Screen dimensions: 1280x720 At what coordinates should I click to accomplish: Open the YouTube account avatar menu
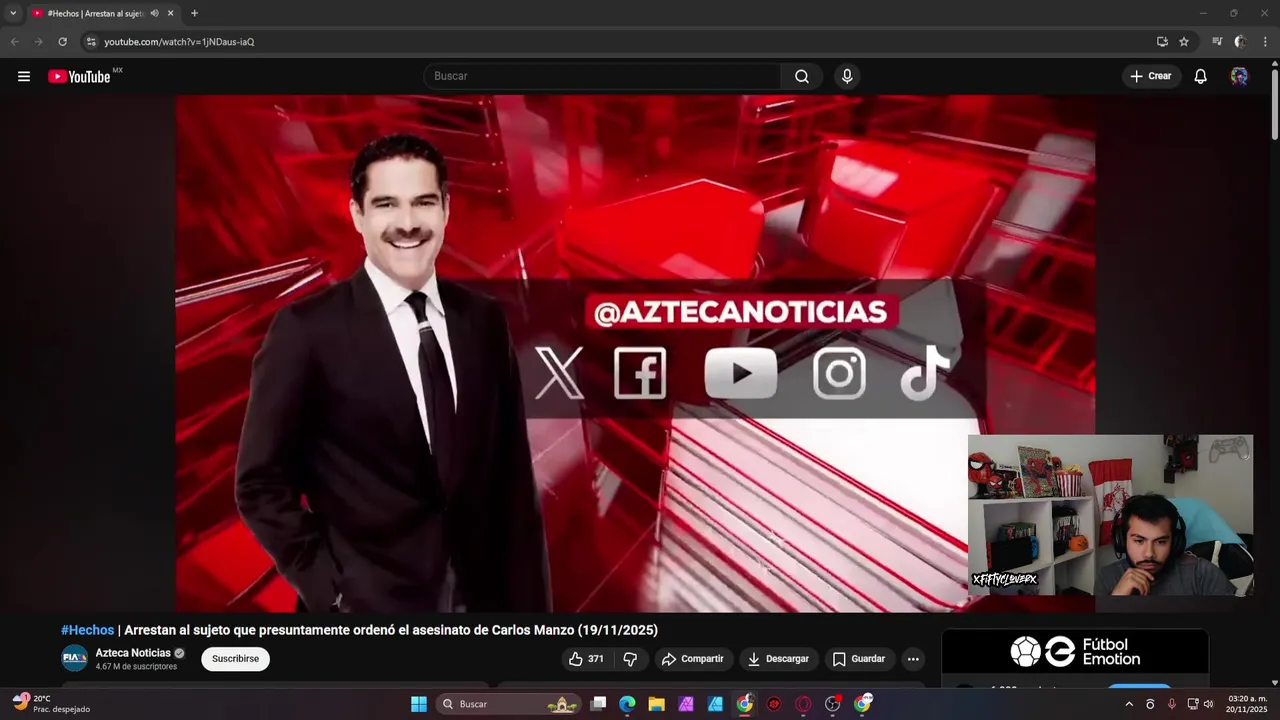coord(1239,76)
